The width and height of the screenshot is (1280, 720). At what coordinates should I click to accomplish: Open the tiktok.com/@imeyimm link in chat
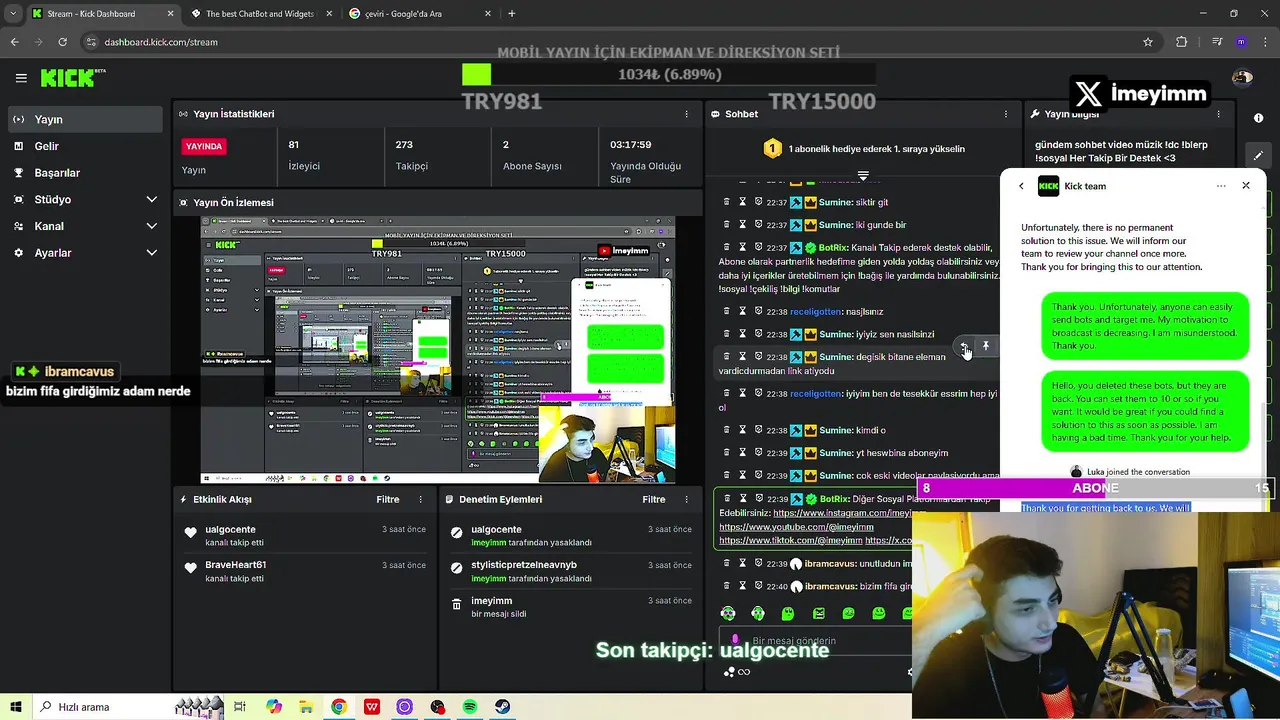click(x=790, y=540)
